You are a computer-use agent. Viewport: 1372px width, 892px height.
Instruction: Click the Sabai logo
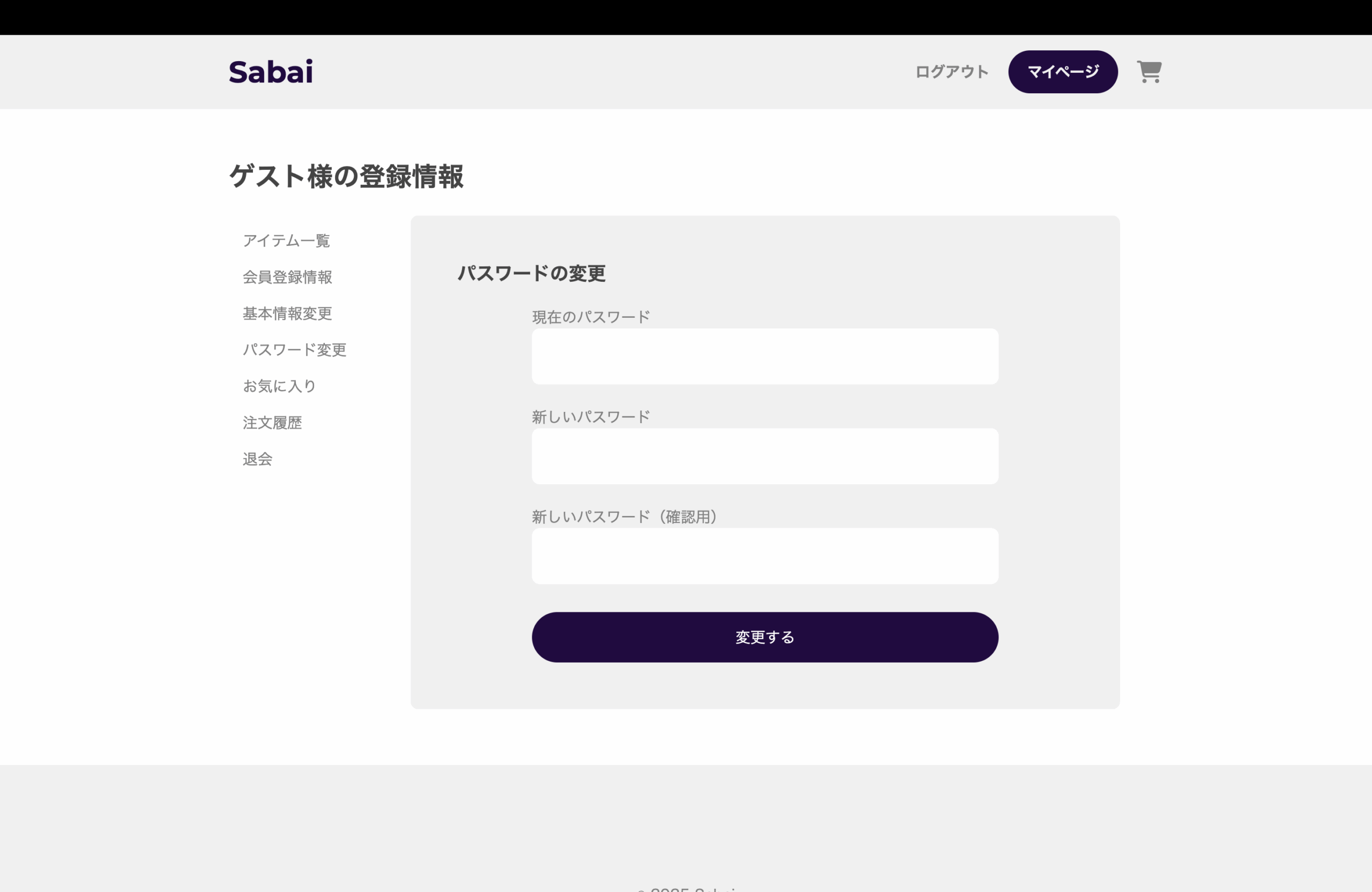click(271, 72)
